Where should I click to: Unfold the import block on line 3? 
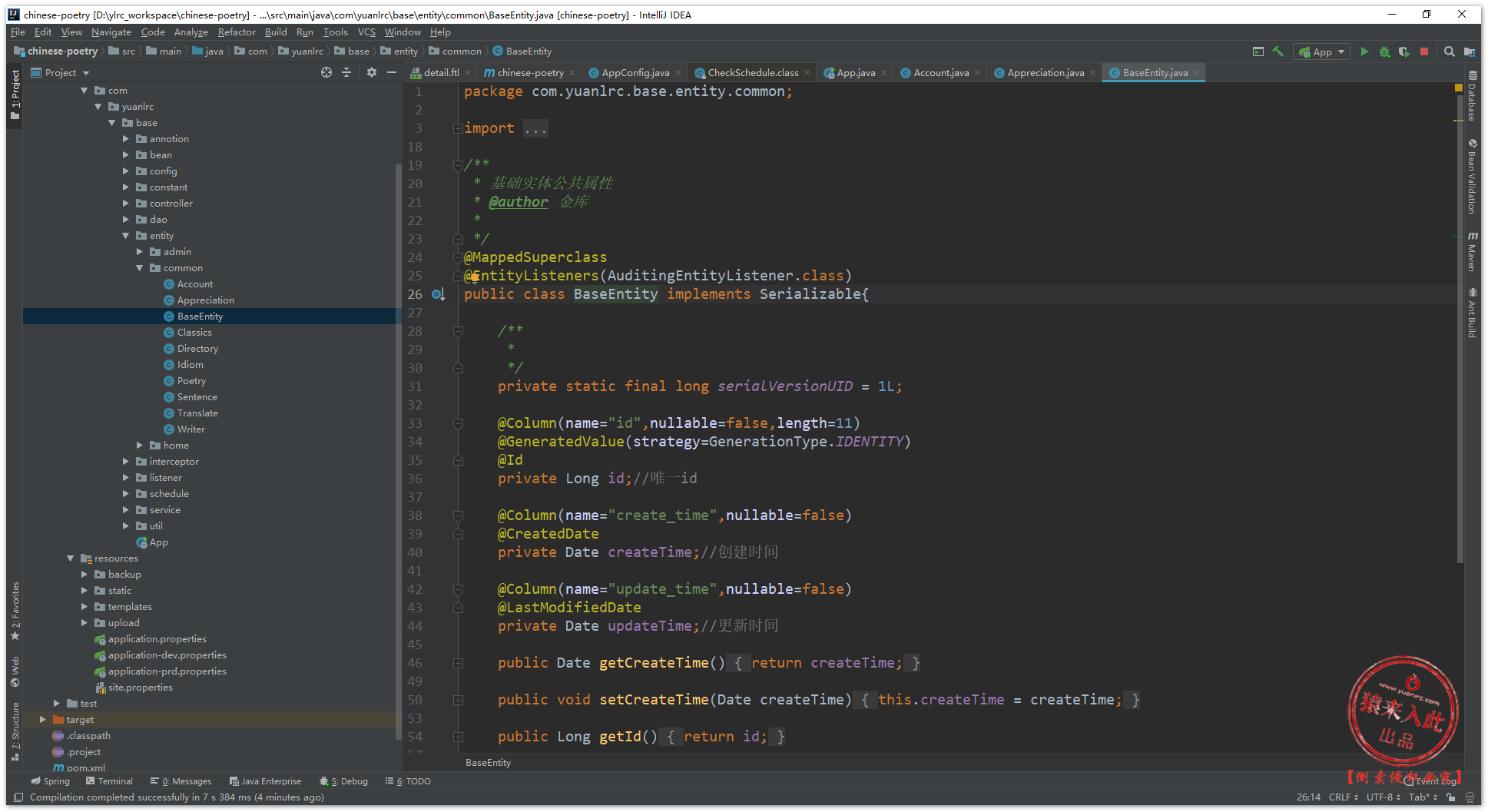458,128
